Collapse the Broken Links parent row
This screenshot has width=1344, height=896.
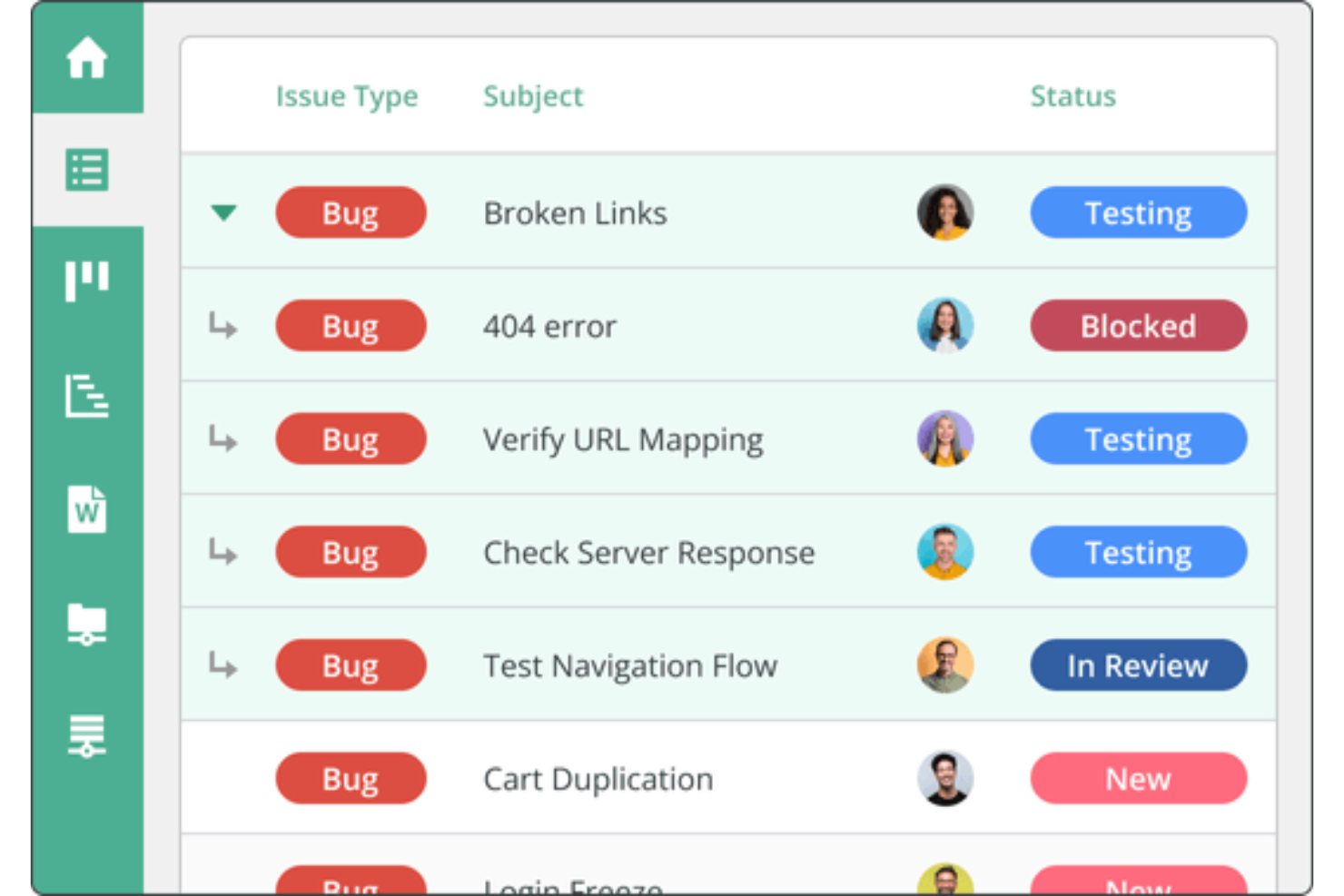[x=223, y=212]
